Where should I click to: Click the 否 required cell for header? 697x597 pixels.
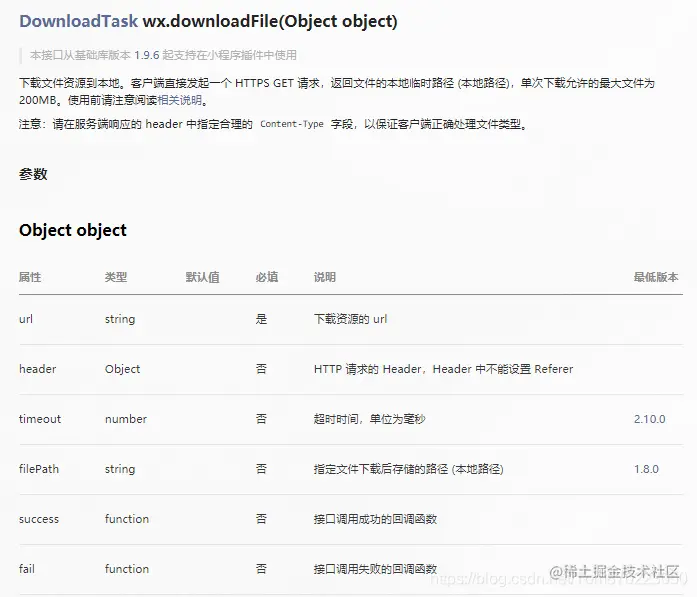261,369
